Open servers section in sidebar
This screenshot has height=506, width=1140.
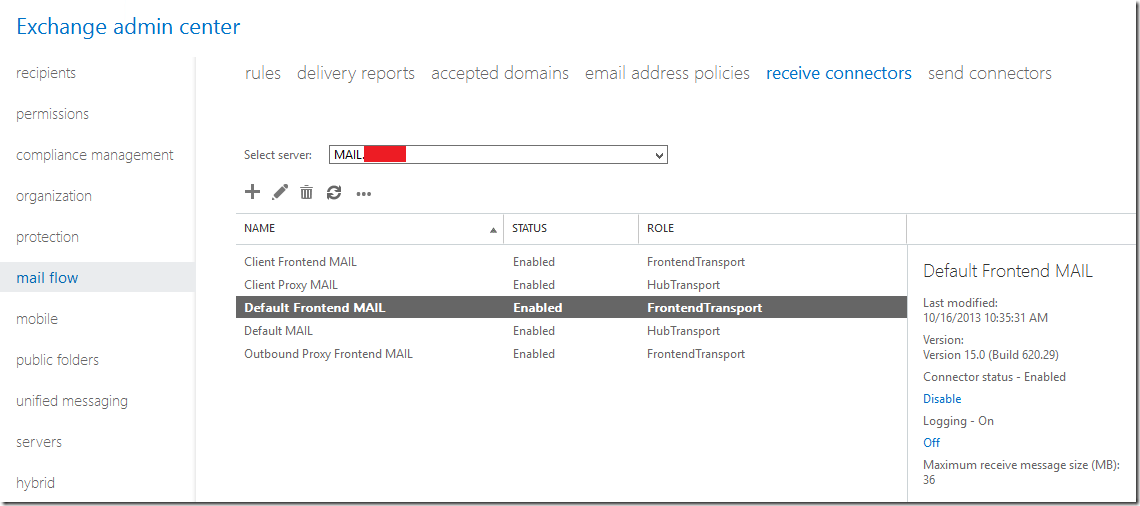coord(39,442)
